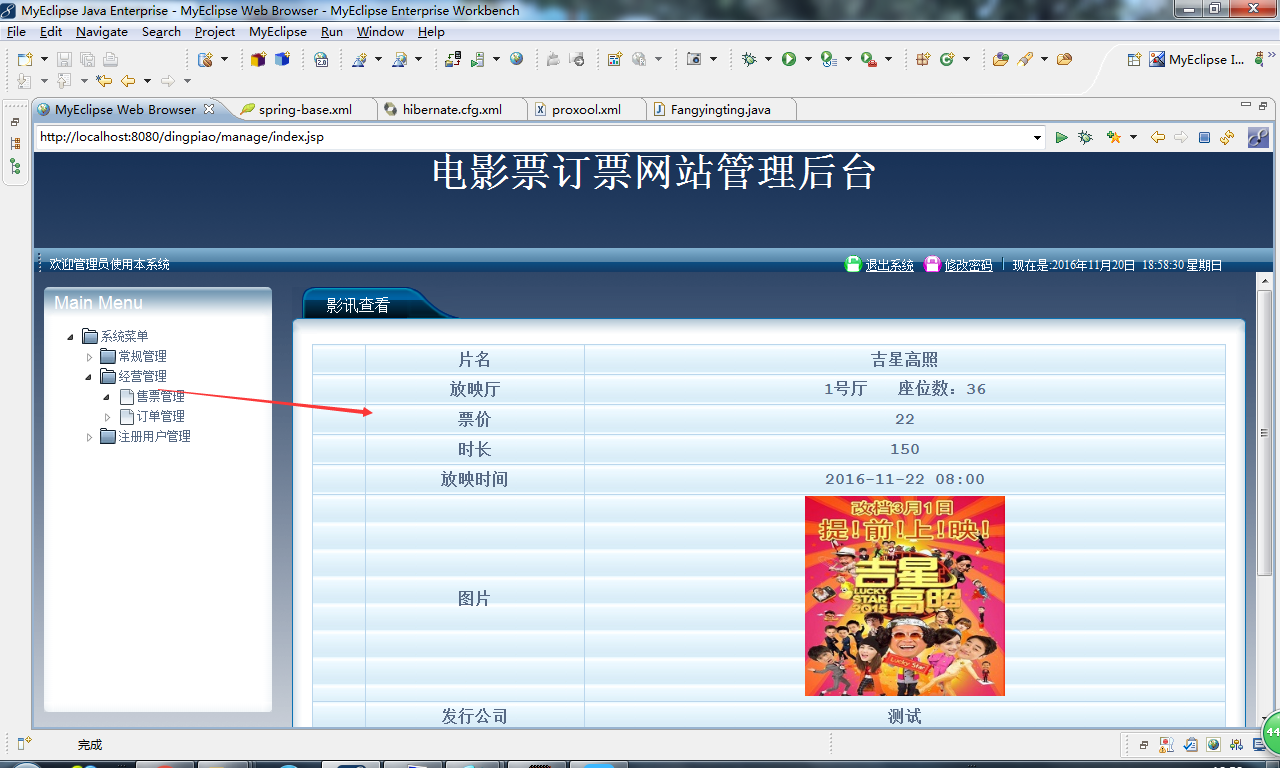Switch to the hibernate.cfg.xml tab
This screenshot has height=768, width=1280.
coord(452,109)
